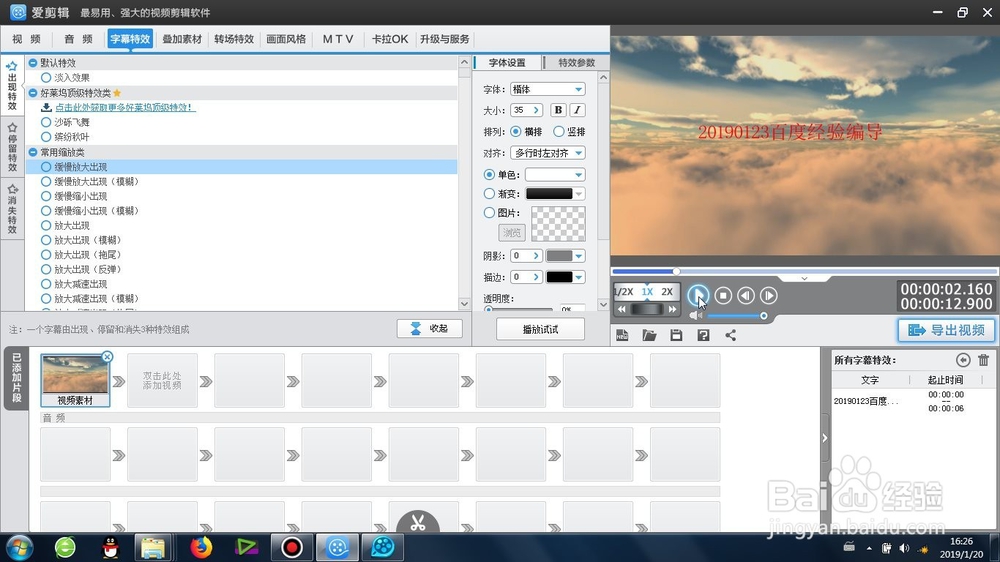
Task: Open the single color 单色 dropdown
Action: (555, 174)
